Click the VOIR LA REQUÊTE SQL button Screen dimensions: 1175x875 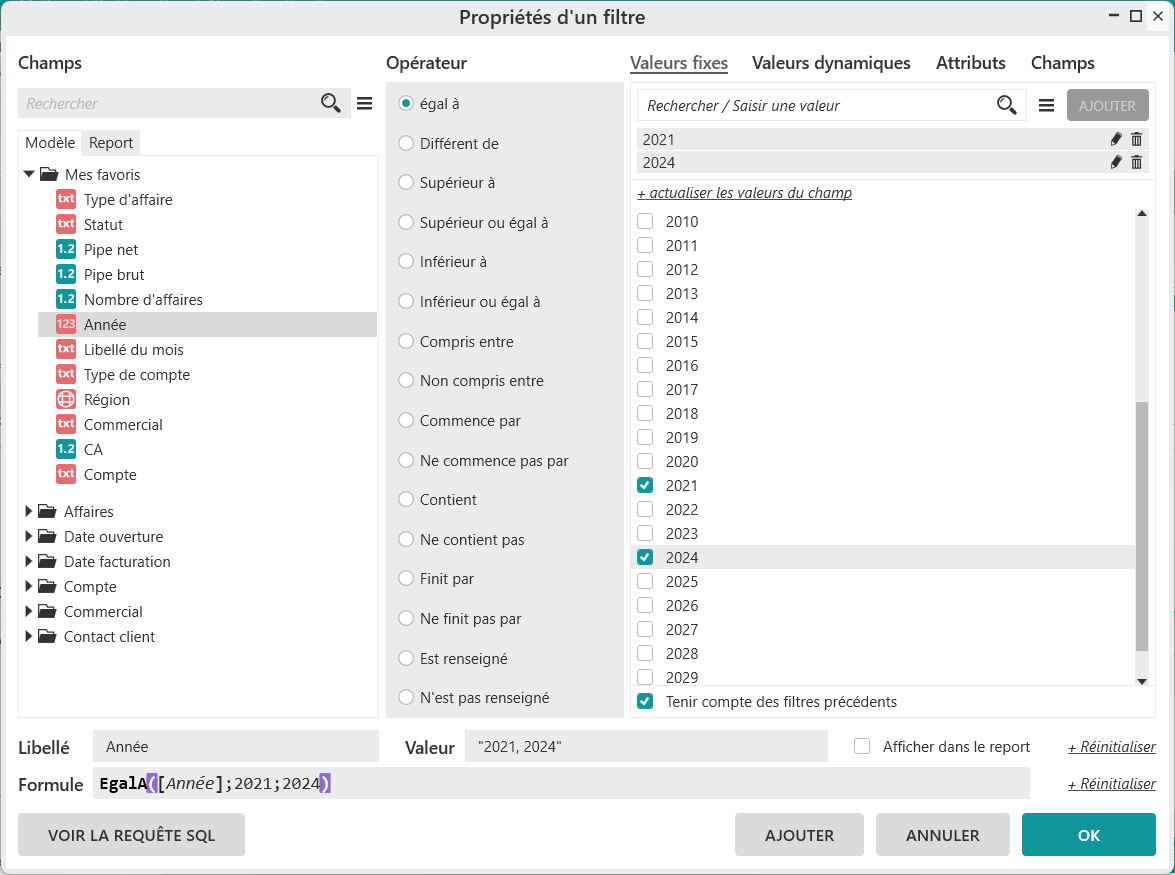click(x=131, y=835)
